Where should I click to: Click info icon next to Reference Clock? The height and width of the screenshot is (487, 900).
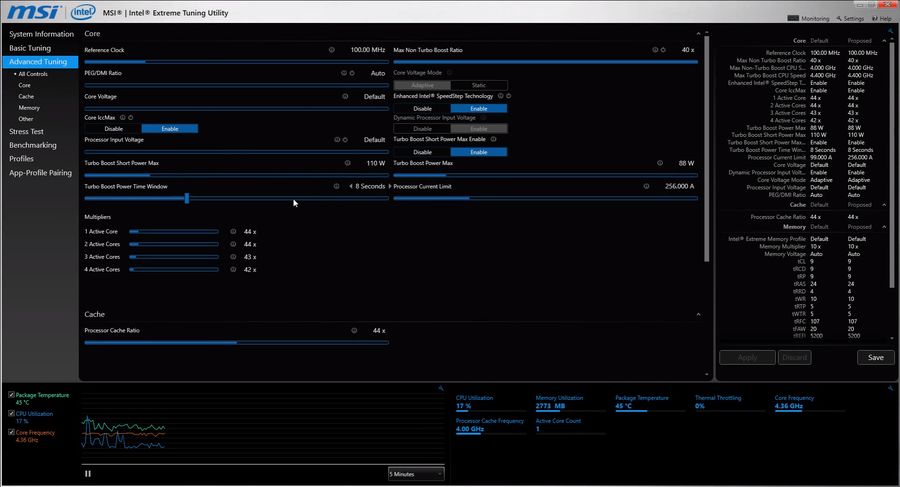pos(332,50)
